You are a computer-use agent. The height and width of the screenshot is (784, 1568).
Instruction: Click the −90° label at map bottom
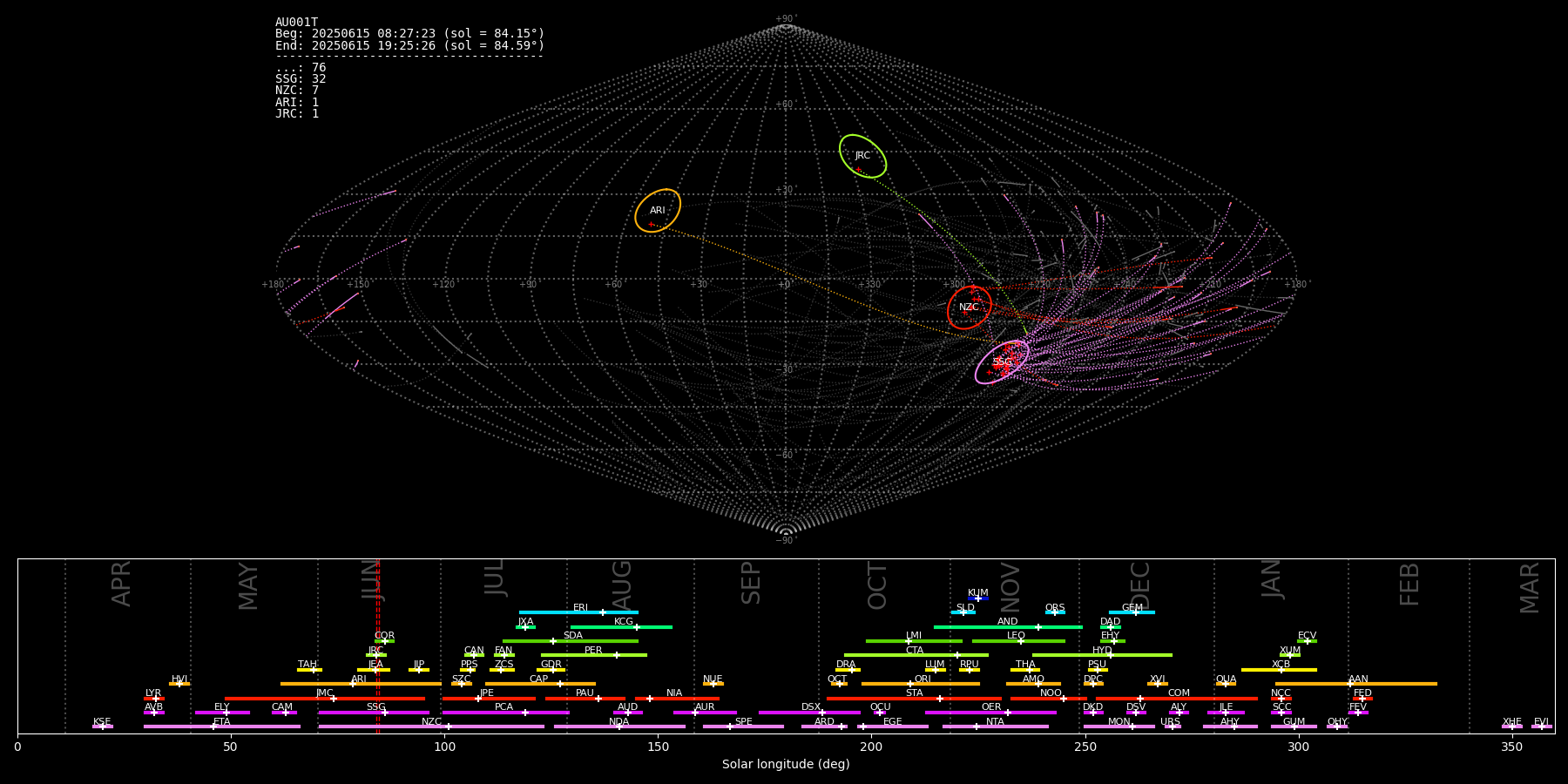[x=786, y=540]
